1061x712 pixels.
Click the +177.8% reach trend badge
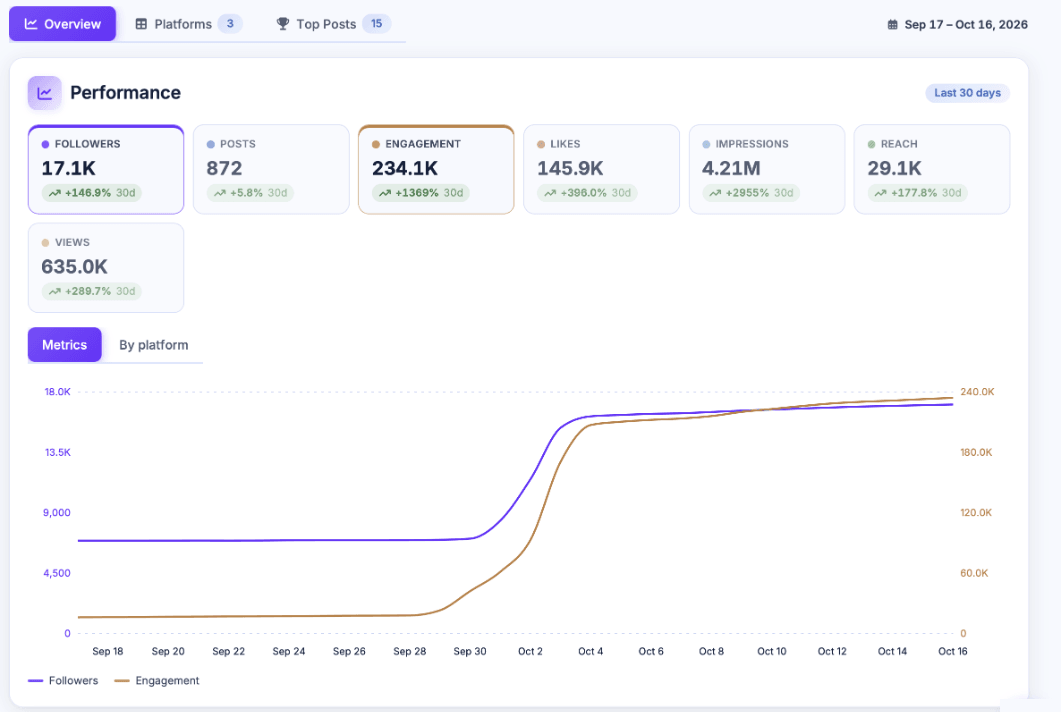(x=918, y=193)
